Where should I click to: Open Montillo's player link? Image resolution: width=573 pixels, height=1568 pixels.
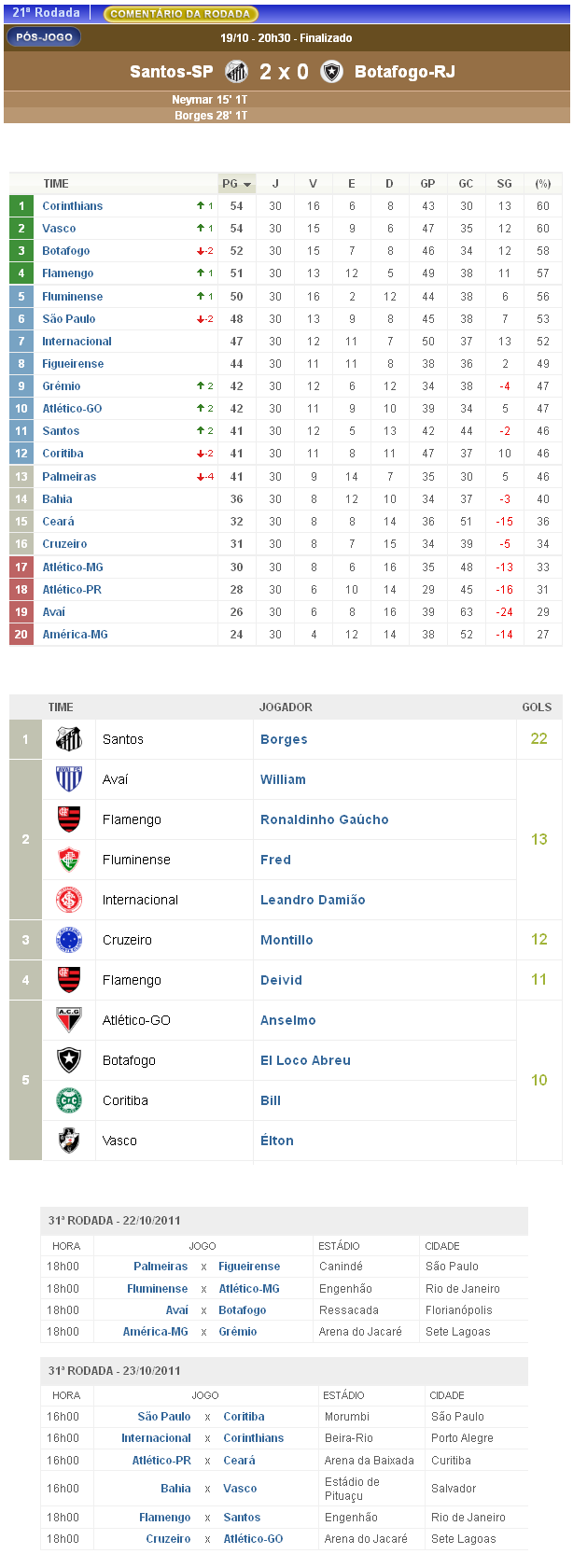(286, 940)
